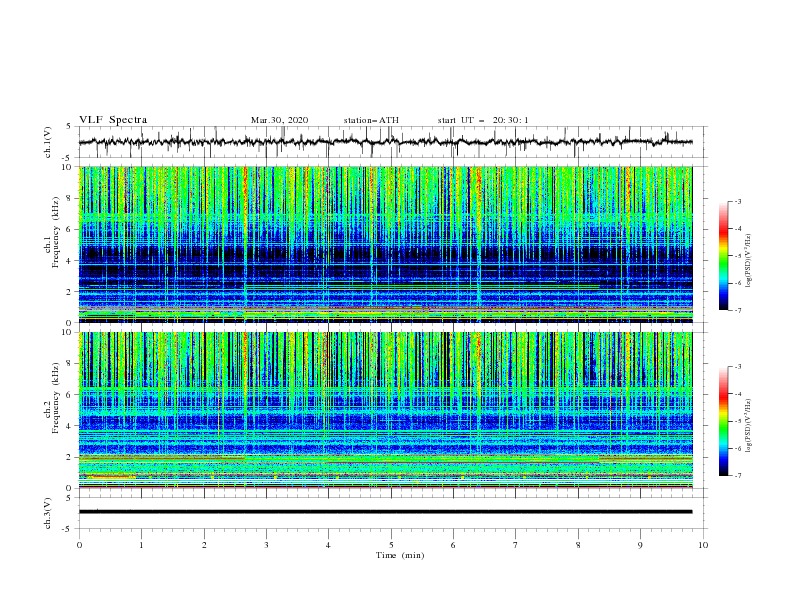Click the "10" kHz tick of ch.2 spectrogram
The image size is (792, 612).
(68, 332)
